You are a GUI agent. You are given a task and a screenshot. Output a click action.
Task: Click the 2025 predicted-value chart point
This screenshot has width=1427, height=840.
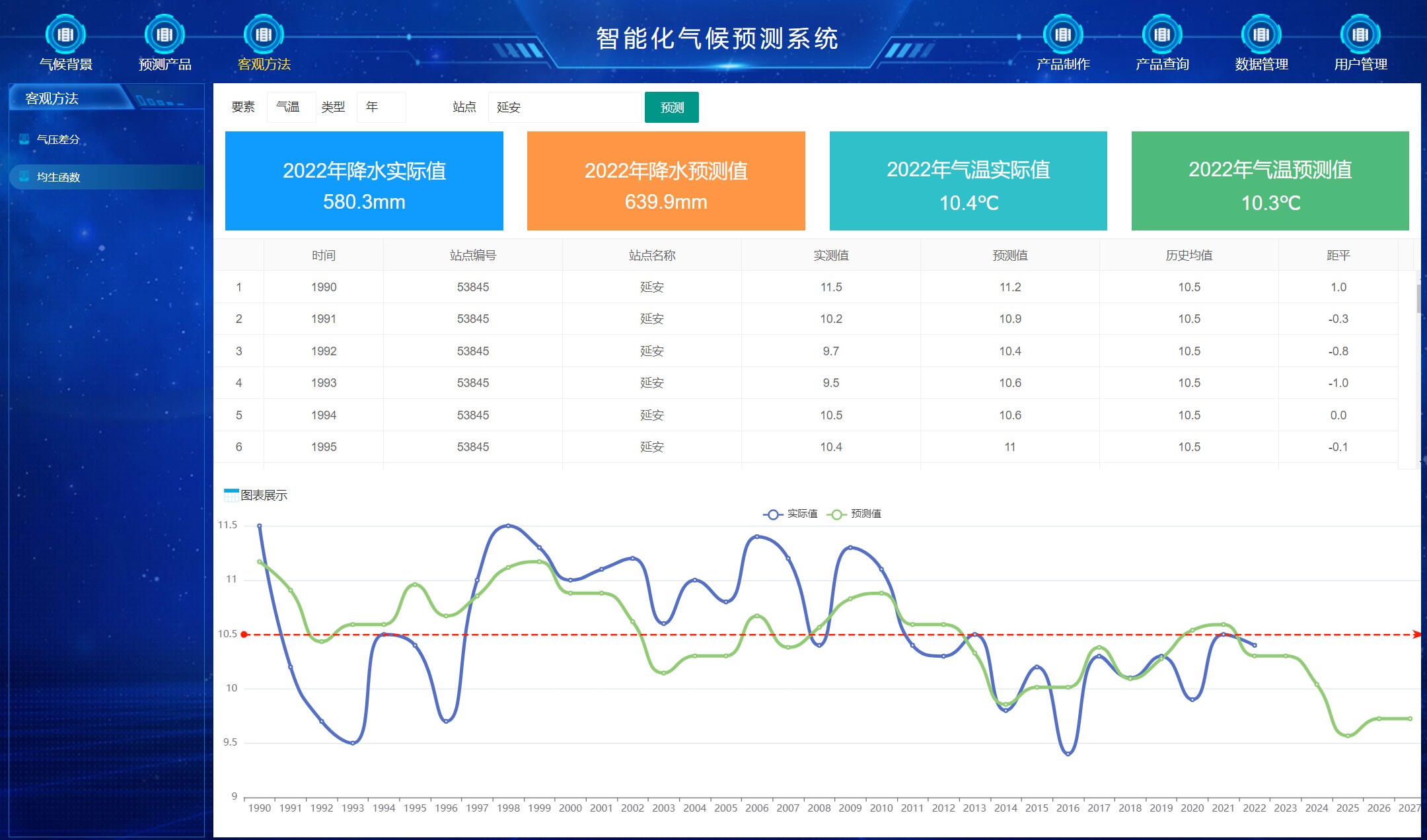[1348, 736]
